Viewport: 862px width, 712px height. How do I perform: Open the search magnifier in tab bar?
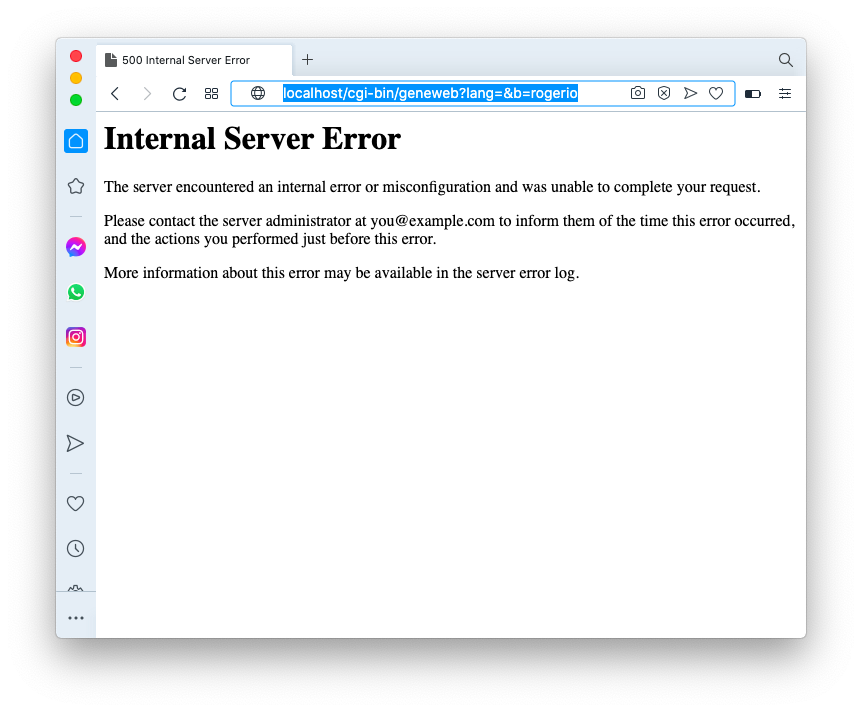point(785,59)
